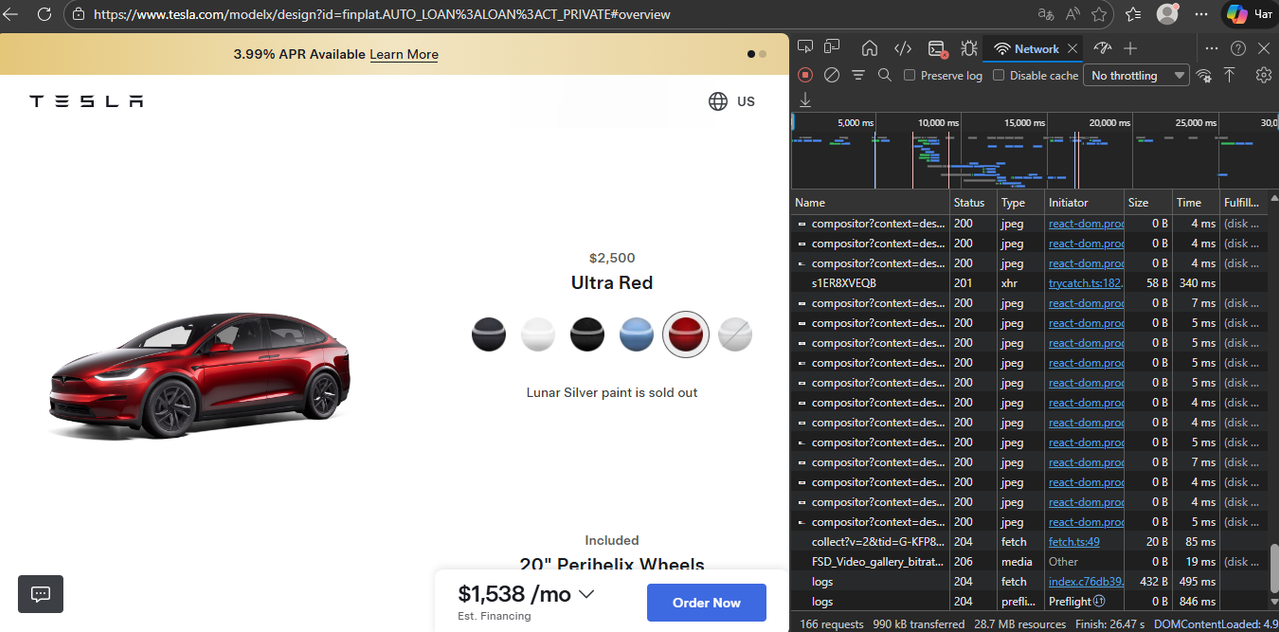Add this page to favorites star
Screen dimensions: 1279x632
[x=1099, y=14]
